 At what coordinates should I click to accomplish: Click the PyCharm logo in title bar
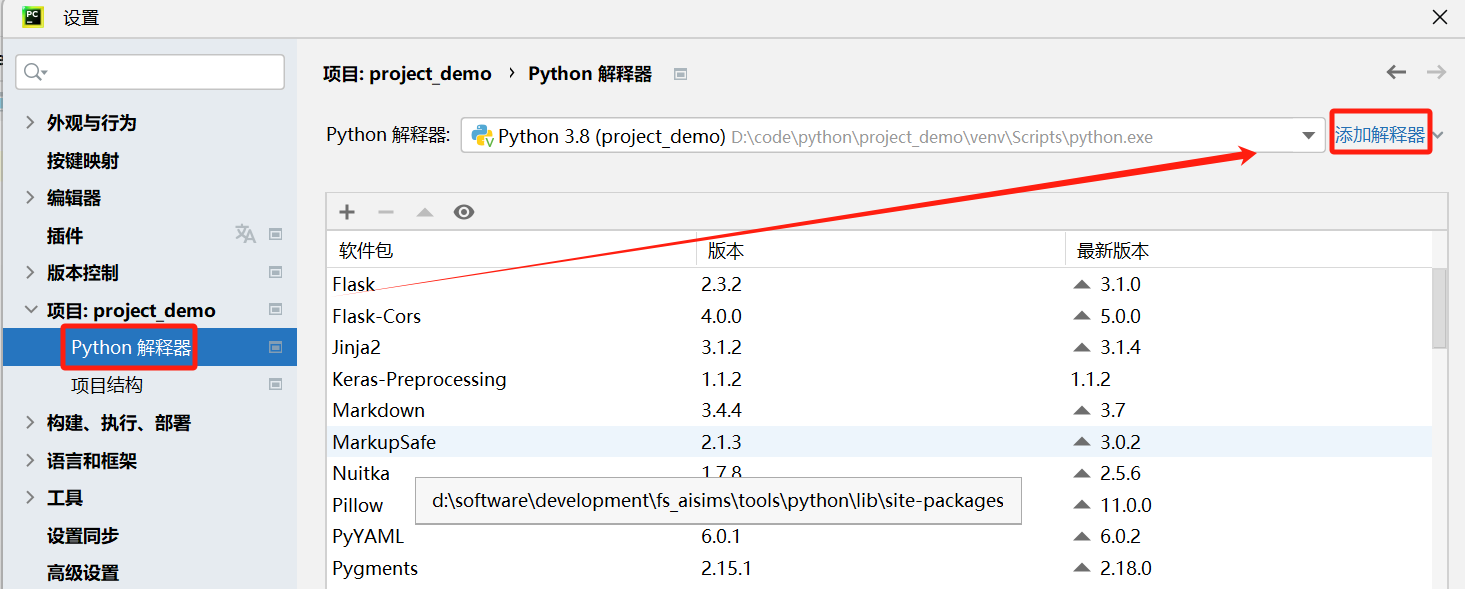pyautogui.click(x=33, y=16)
